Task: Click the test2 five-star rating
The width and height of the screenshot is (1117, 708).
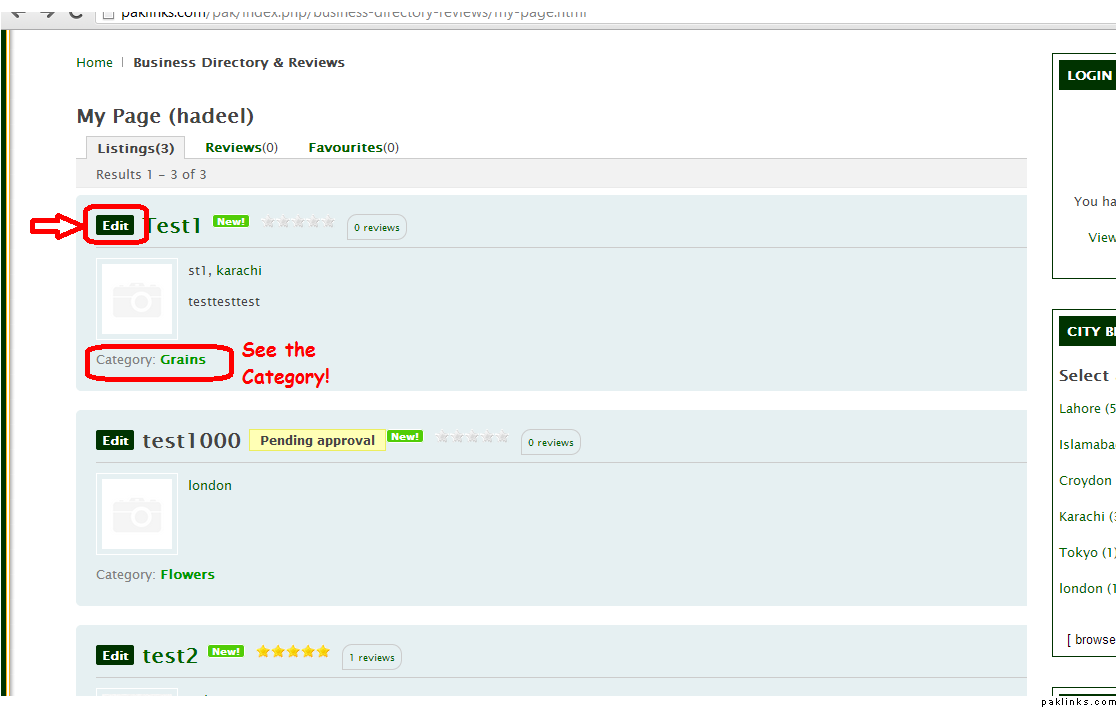Action: pos(293,652)
